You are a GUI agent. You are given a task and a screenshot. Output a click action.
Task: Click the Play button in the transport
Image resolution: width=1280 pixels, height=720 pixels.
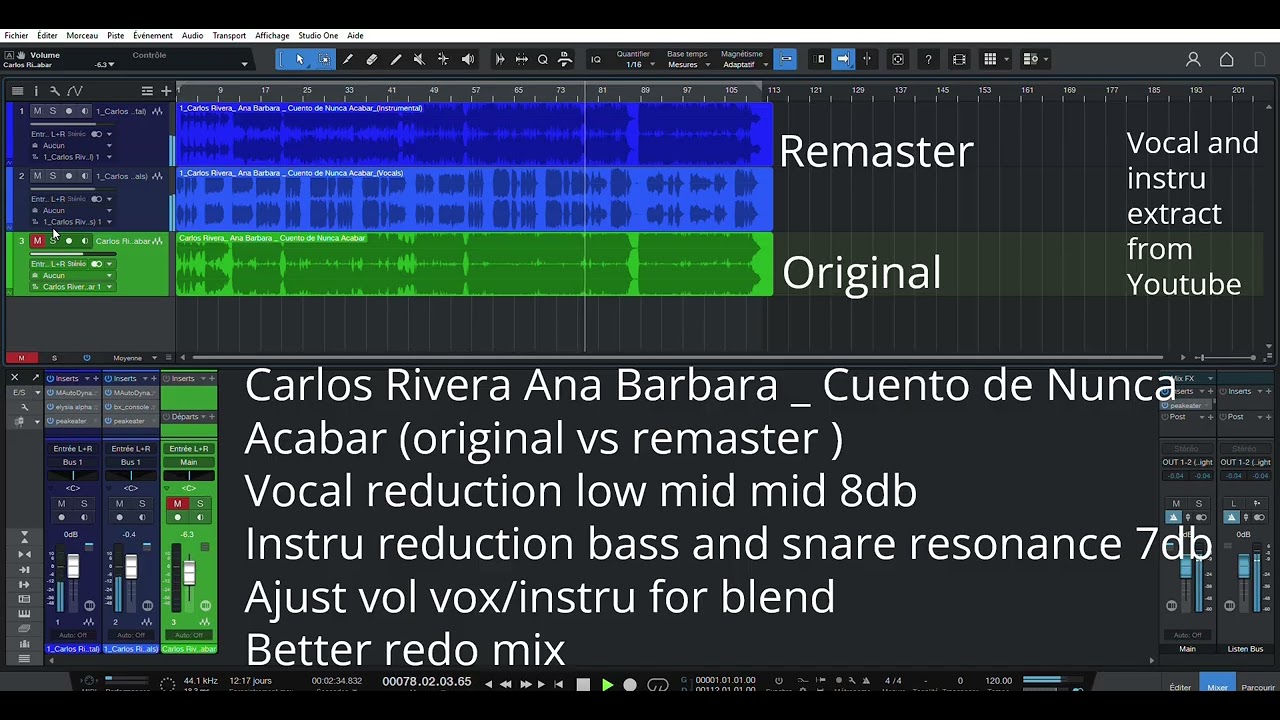click(x=607, y=685)
